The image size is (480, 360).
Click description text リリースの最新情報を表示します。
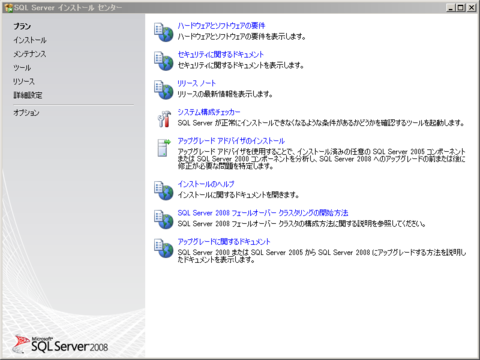coord(225,94)
